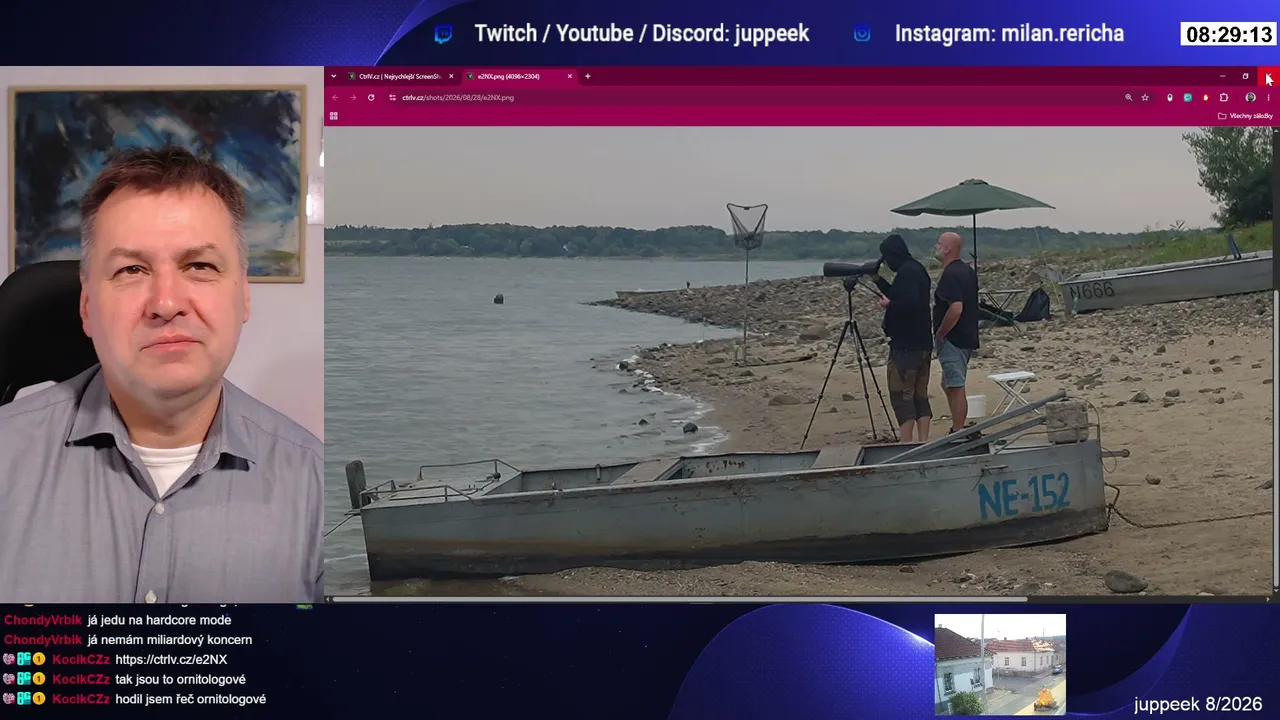Click the message 'tak jsou to ornitologové'
Screen dimensions: 1280x720
[x=180, y=680]
